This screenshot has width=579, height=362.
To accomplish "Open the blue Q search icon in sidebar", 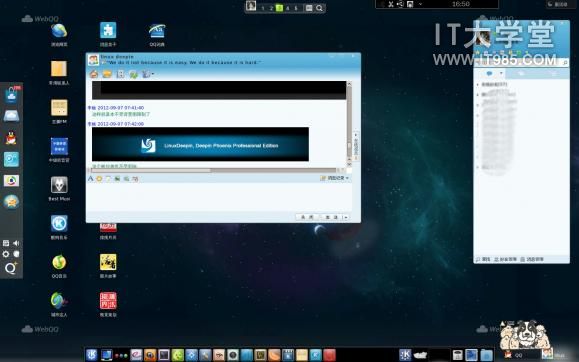I will [x=11, y=160].
